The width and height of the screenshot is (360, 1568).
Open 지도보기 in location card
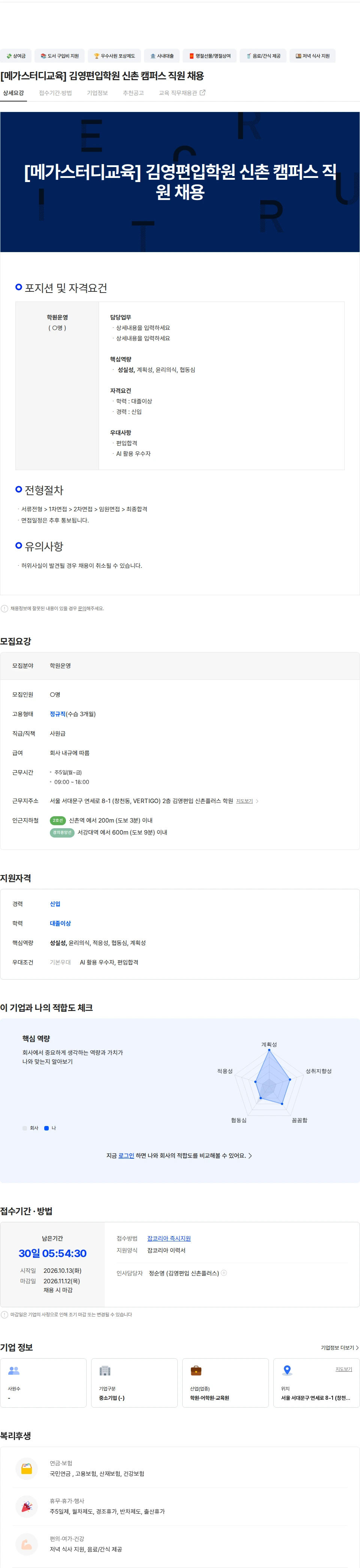(x=343, y=1369)
